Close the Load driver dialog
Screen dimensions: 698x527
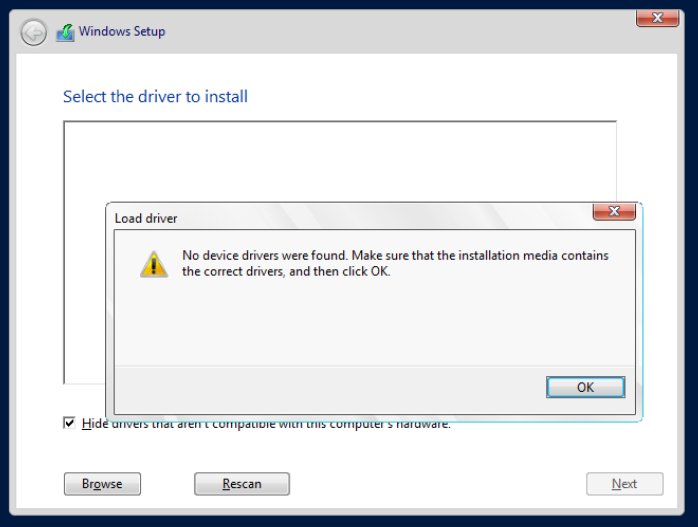click(614, 212)
